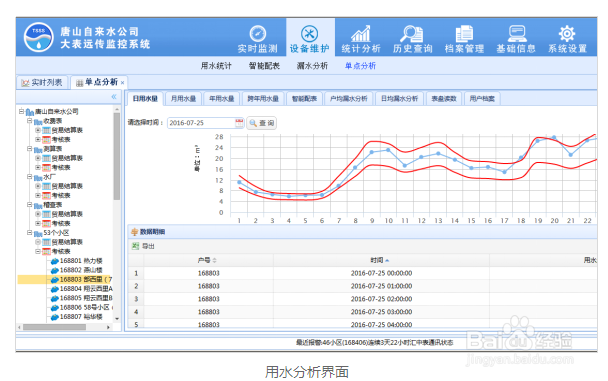The width and height of the screenshot is (608, 381).
Task: Click the meter icon beside 168805
Action: coord(55,298)
